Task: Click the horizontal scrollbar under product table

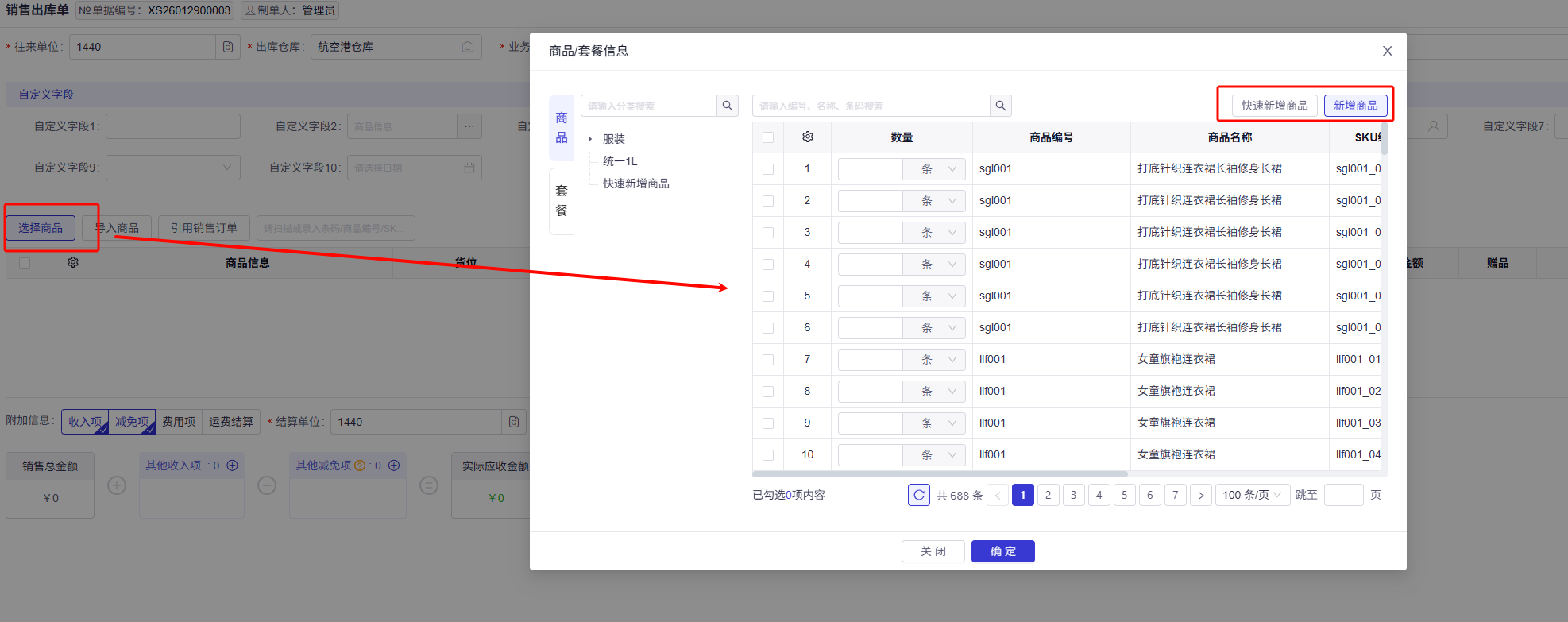Action: coord(940,474)
